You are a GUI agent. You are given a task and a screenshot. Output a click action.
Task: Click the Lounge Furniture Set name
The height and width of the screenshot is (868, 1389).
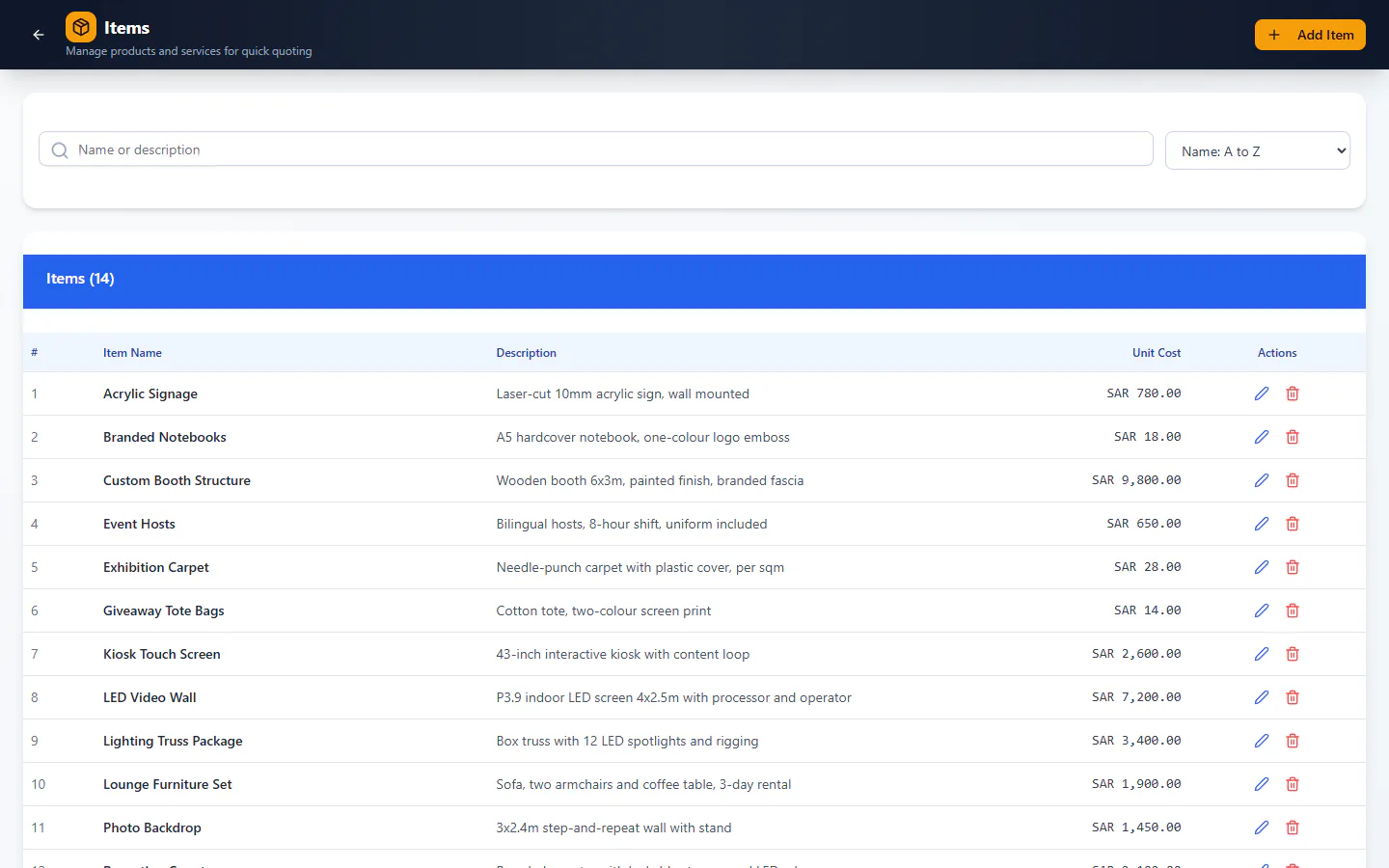click(x=168, y=784)
